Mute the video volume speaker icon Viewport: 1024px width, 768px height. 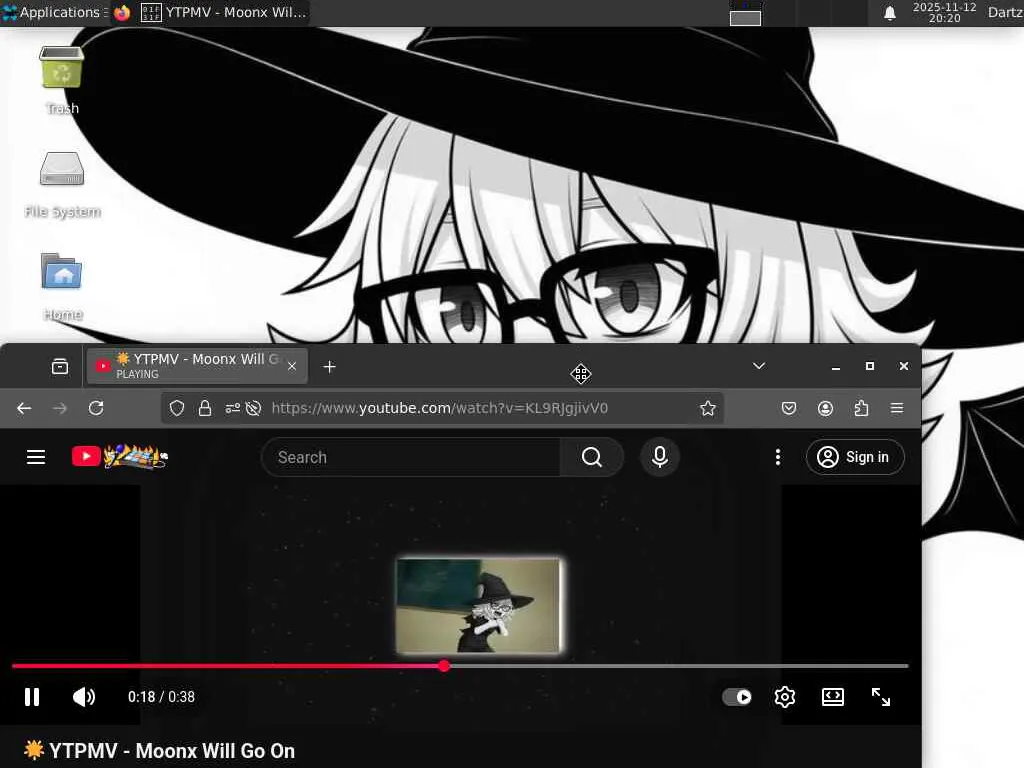click(x=84, y=697)
